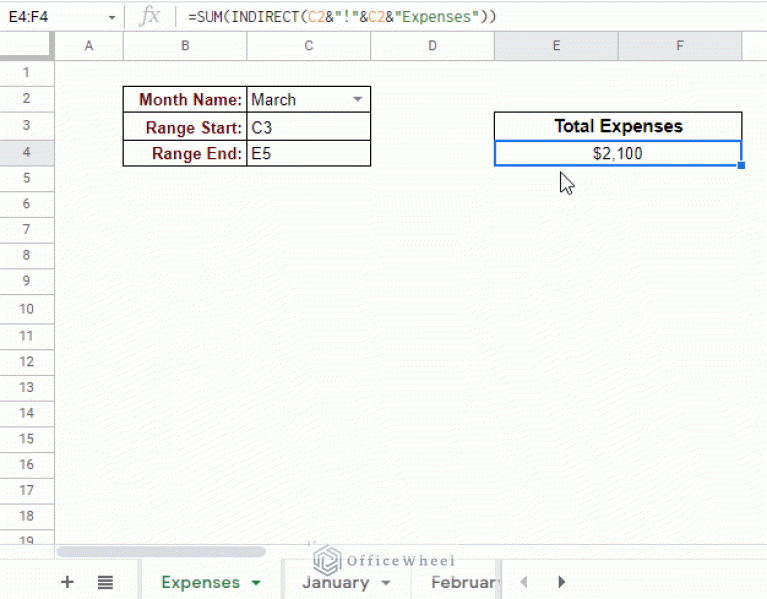Click row 10 header
This screenshot has height=599, width=767.
click(x=26, y=310)
